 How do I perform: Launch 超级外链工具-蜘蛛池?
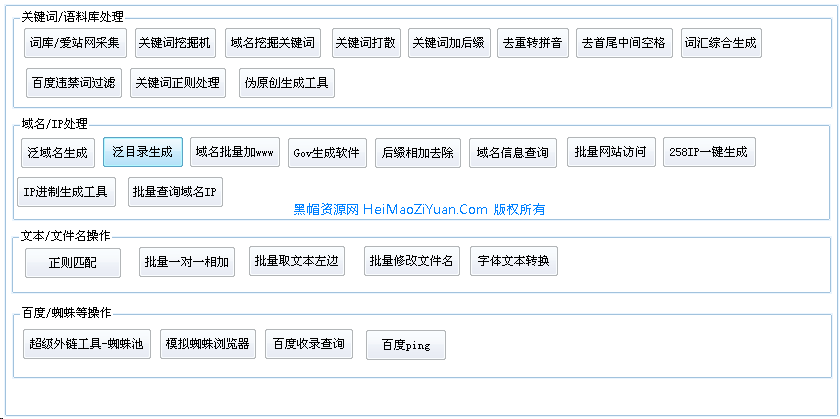click(87, 344)
